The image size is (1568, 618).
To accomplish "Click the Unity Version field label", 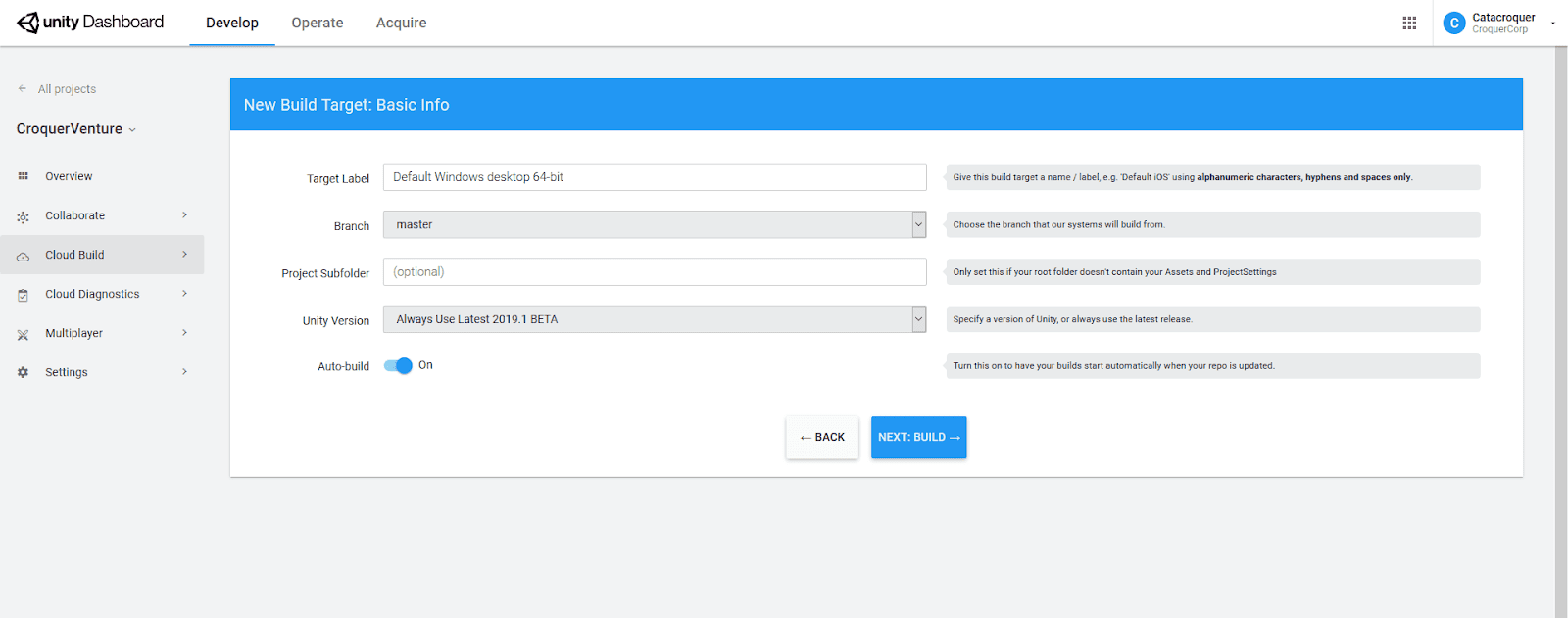I will pos(336,321).
